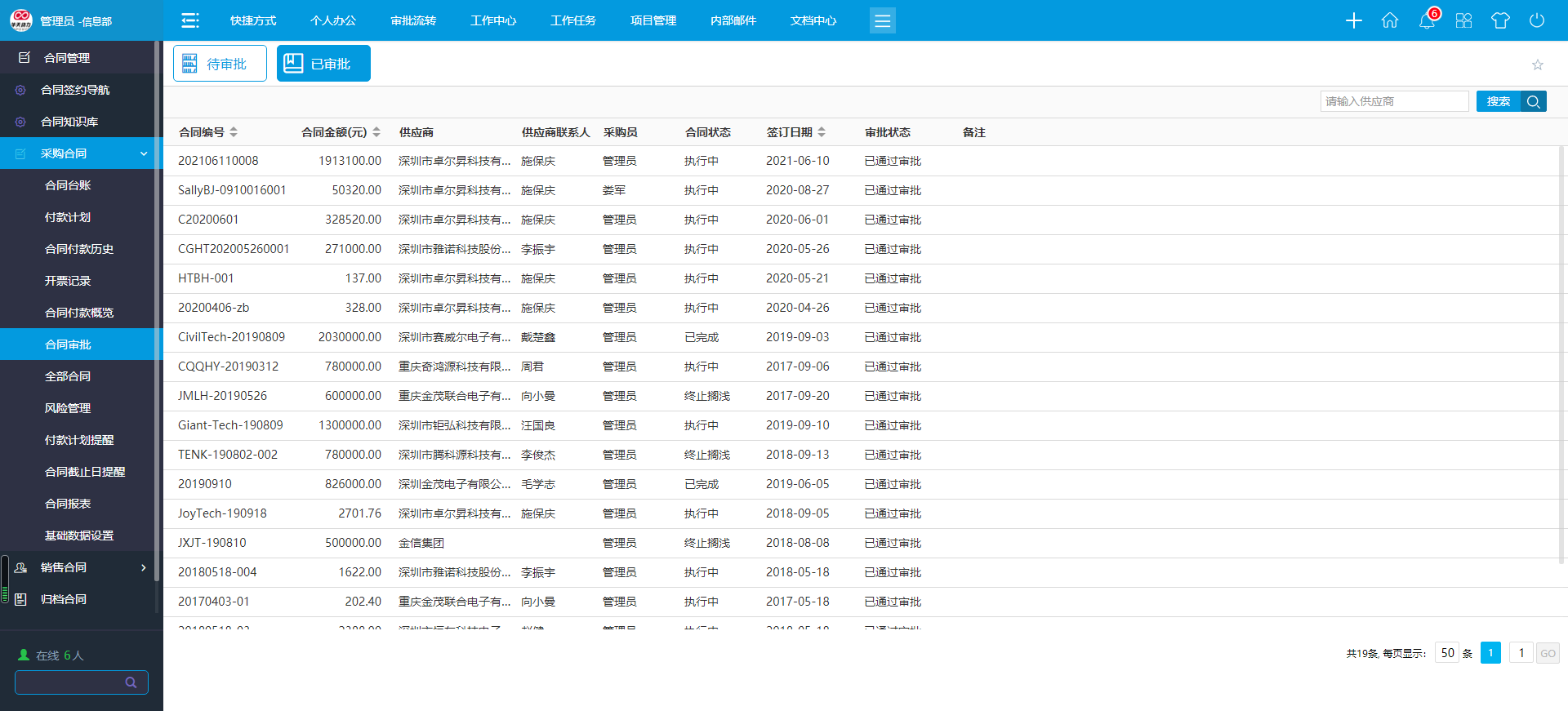Click the plus icon in top bar
This screenshot has height=711, width=1568.
click(x=1353, y=20)
